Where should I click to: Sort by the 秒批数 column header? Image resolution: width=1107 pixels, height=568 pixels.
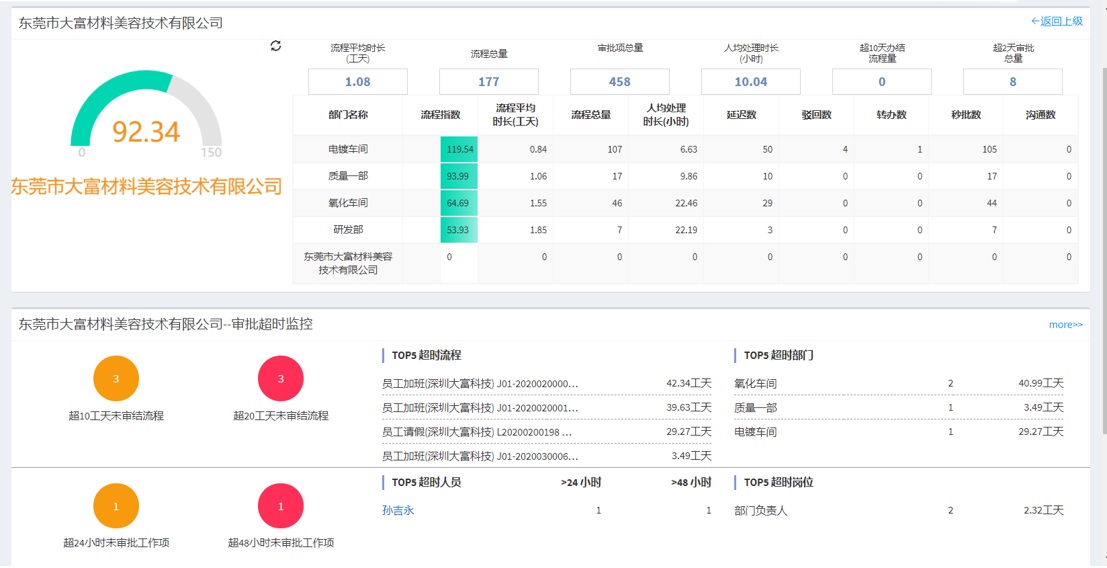pyautogui.click(x=967, y=115)
